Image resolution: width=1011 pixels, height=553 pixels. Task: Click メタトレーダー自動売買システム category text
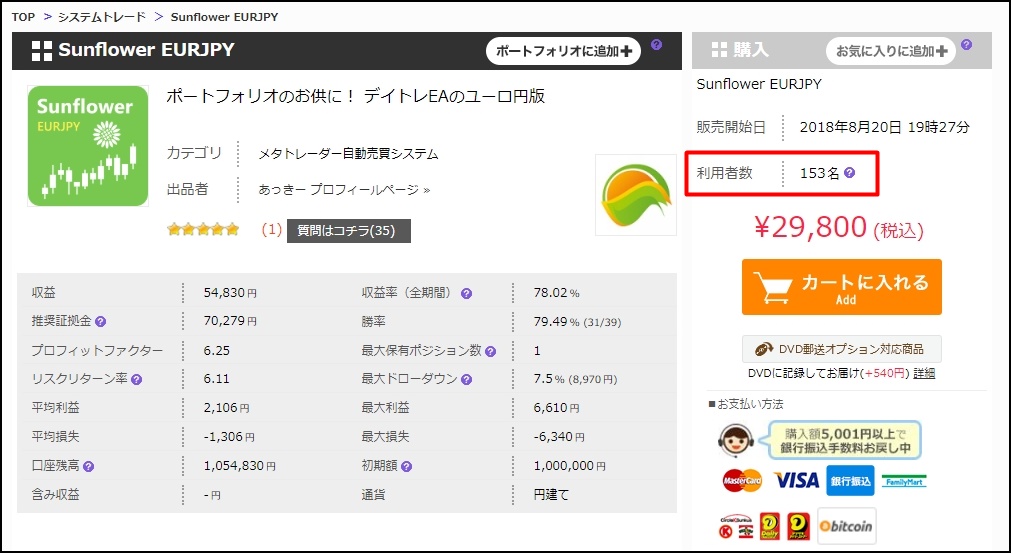click(x=348, y=154)
